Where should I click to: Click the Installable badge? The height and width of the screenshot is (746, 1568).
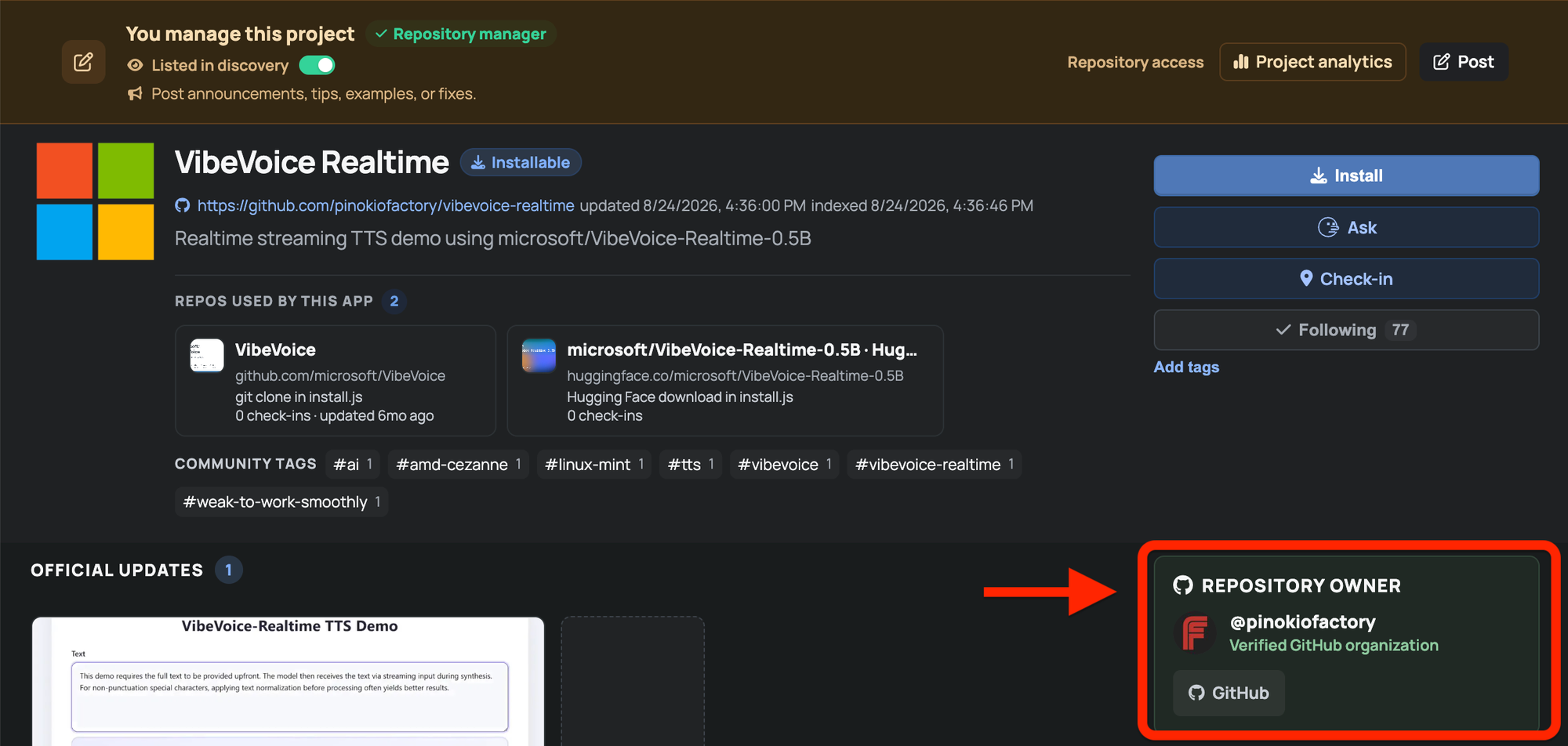521,162
